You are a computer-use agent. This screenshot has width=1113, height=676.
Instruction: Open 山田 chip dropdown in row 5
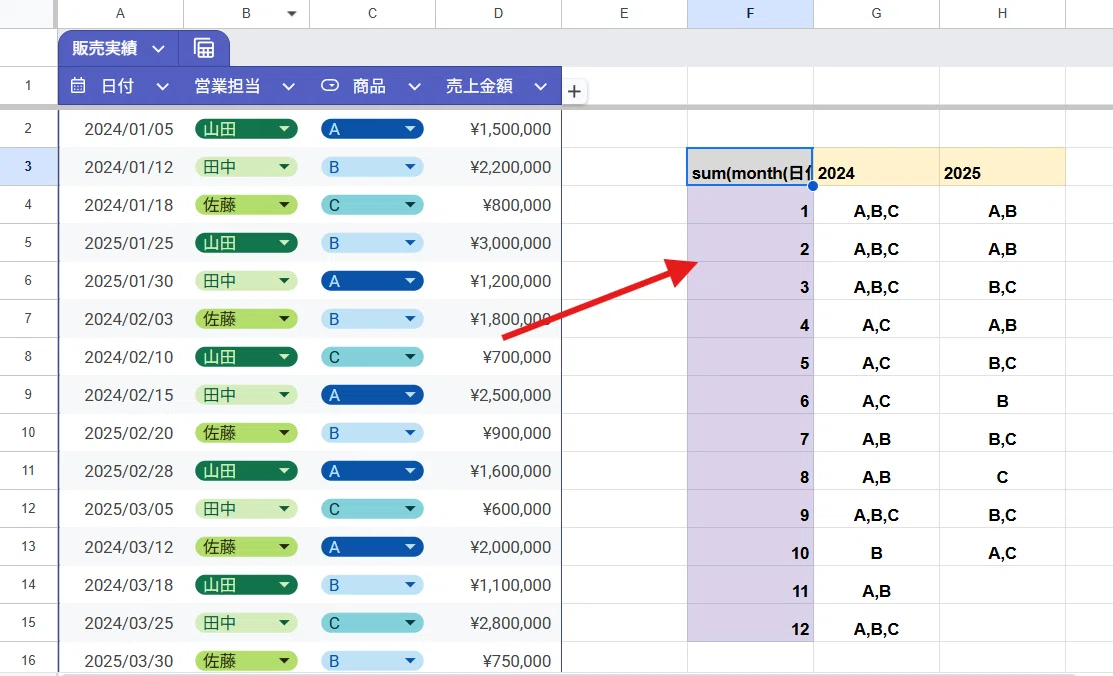point(284,243)
